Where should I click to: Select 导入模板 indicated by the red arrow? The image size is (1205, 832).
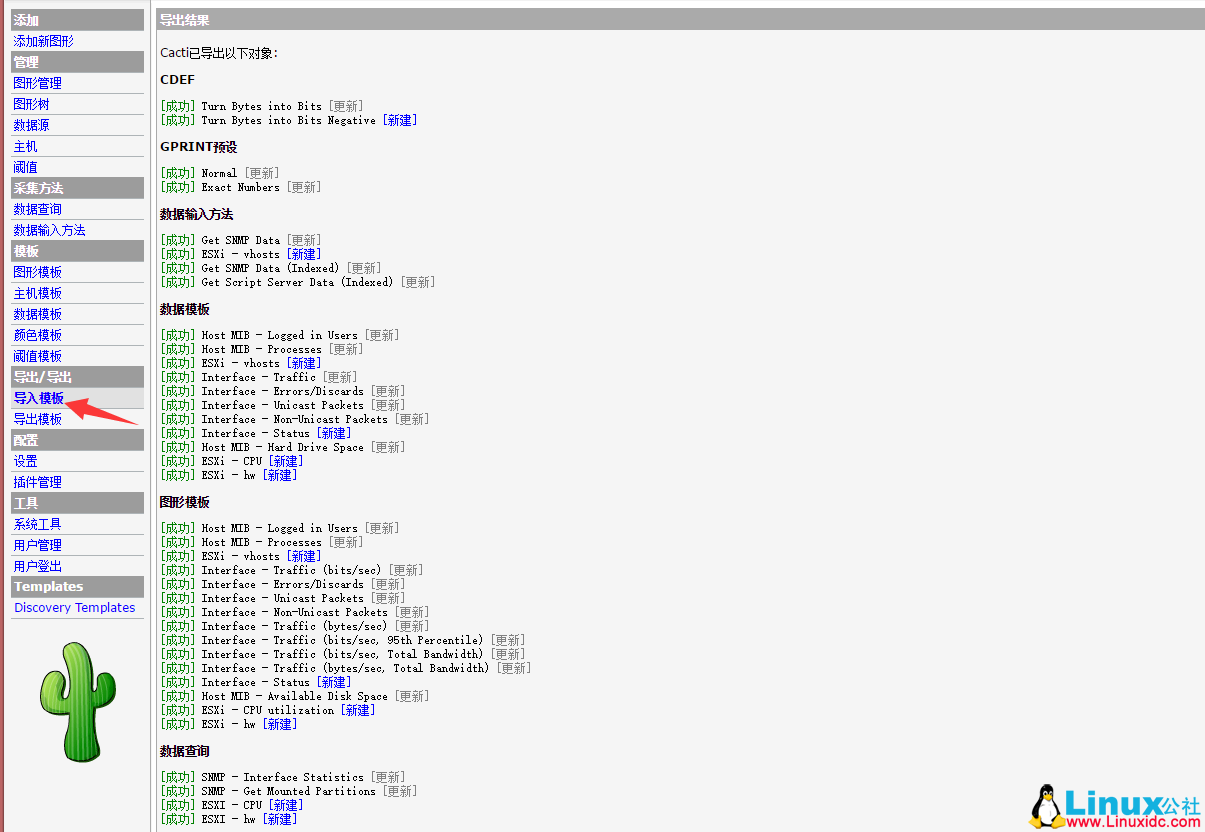coord(37,397)
